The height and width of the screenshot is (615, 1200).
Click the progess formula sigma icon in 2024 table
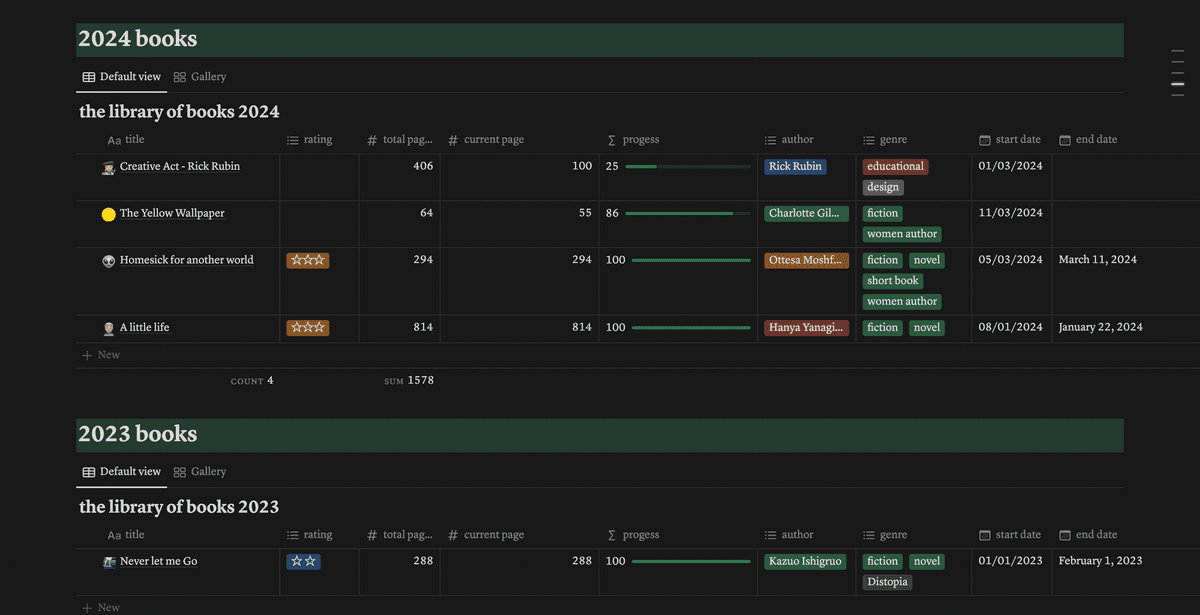[611, 140]
